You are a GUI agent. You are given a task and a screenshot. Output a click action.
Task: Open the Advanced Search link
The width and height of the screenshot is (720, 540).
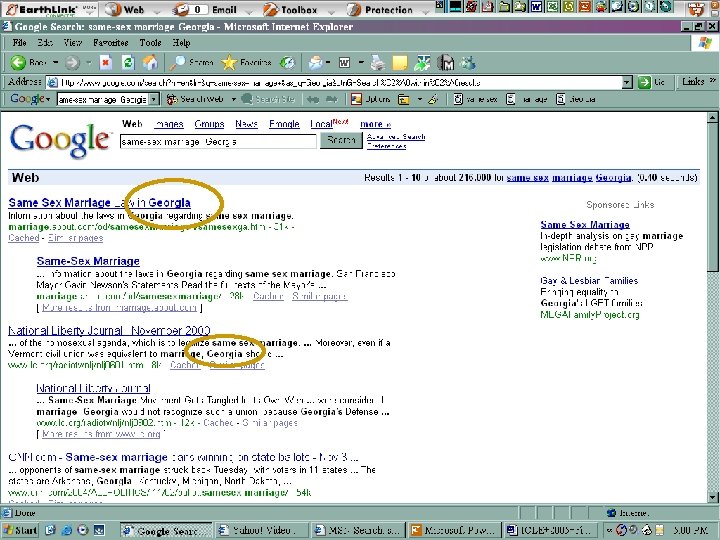pos(396,136)
